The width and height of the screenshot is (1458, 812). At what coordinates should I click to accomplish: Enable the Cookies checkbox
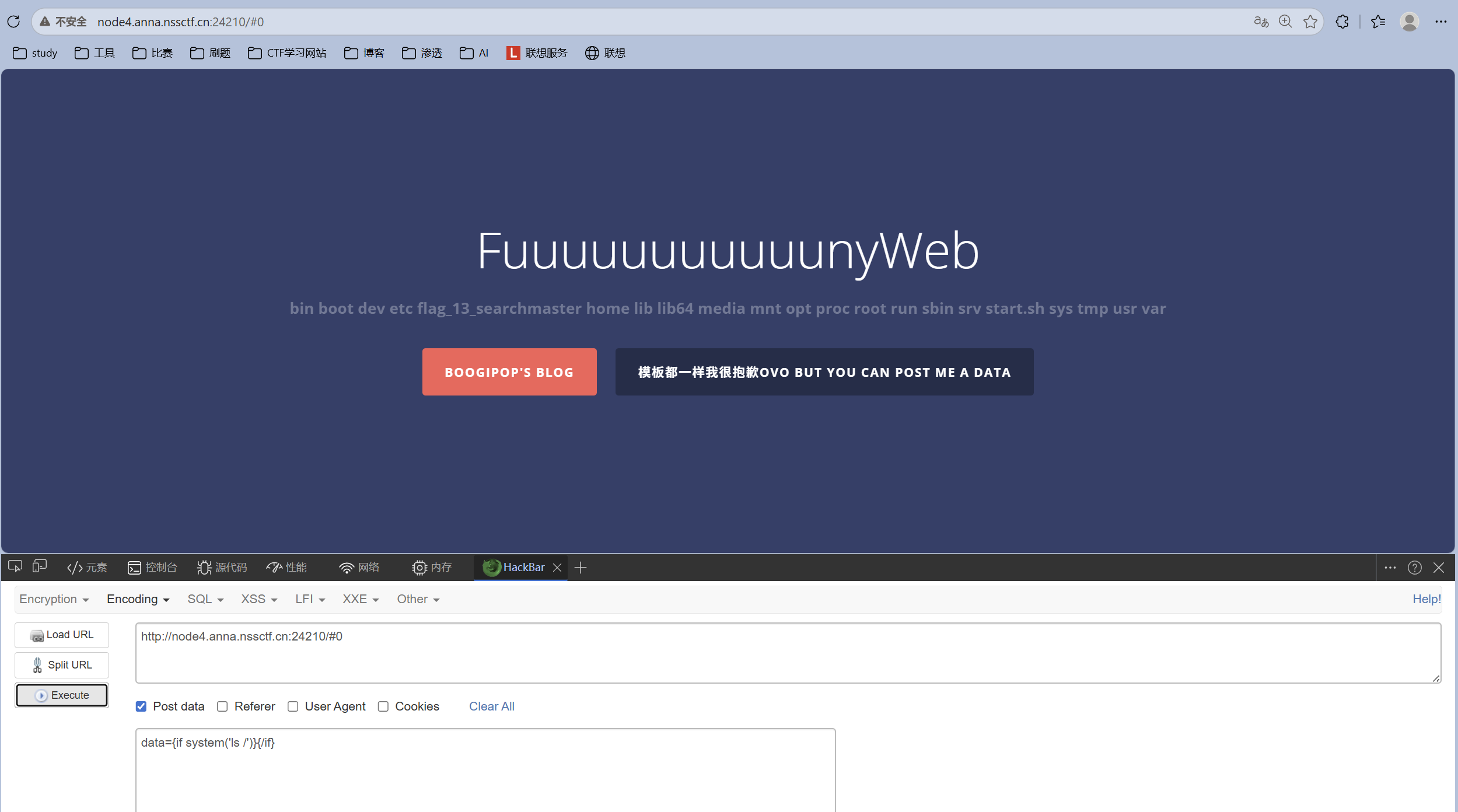[x=383, y=706]
